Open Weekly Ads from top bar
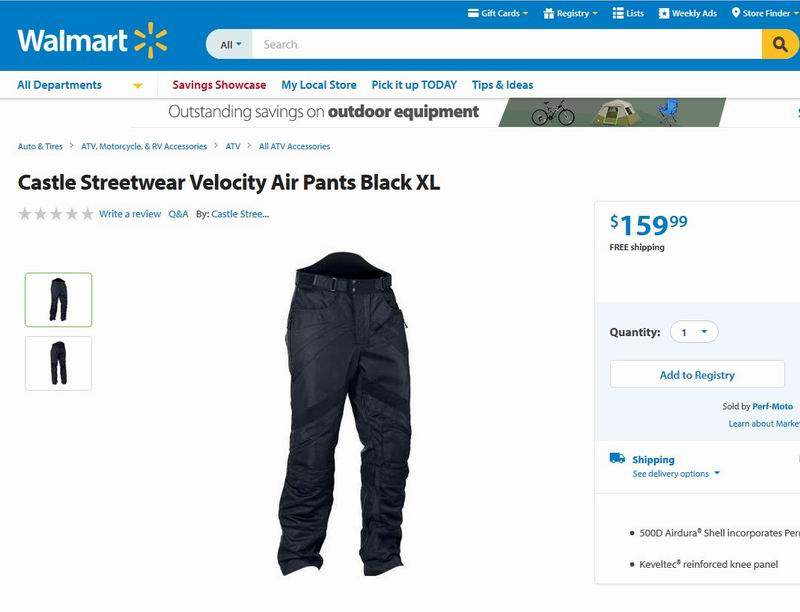The height and width of the screenshot is (612, 800). click(687, 13)
